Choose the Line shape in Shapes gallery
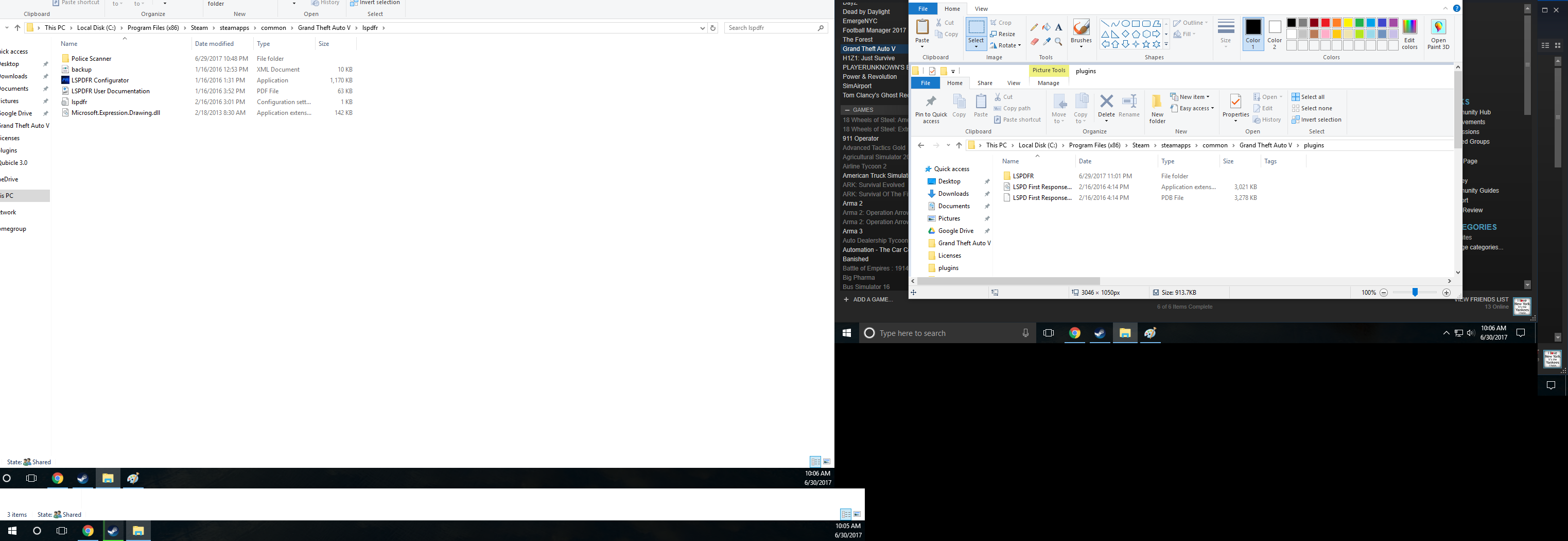Image resolution: width=1568 pixels, height=541 pixels. (x=1105, y=24)
